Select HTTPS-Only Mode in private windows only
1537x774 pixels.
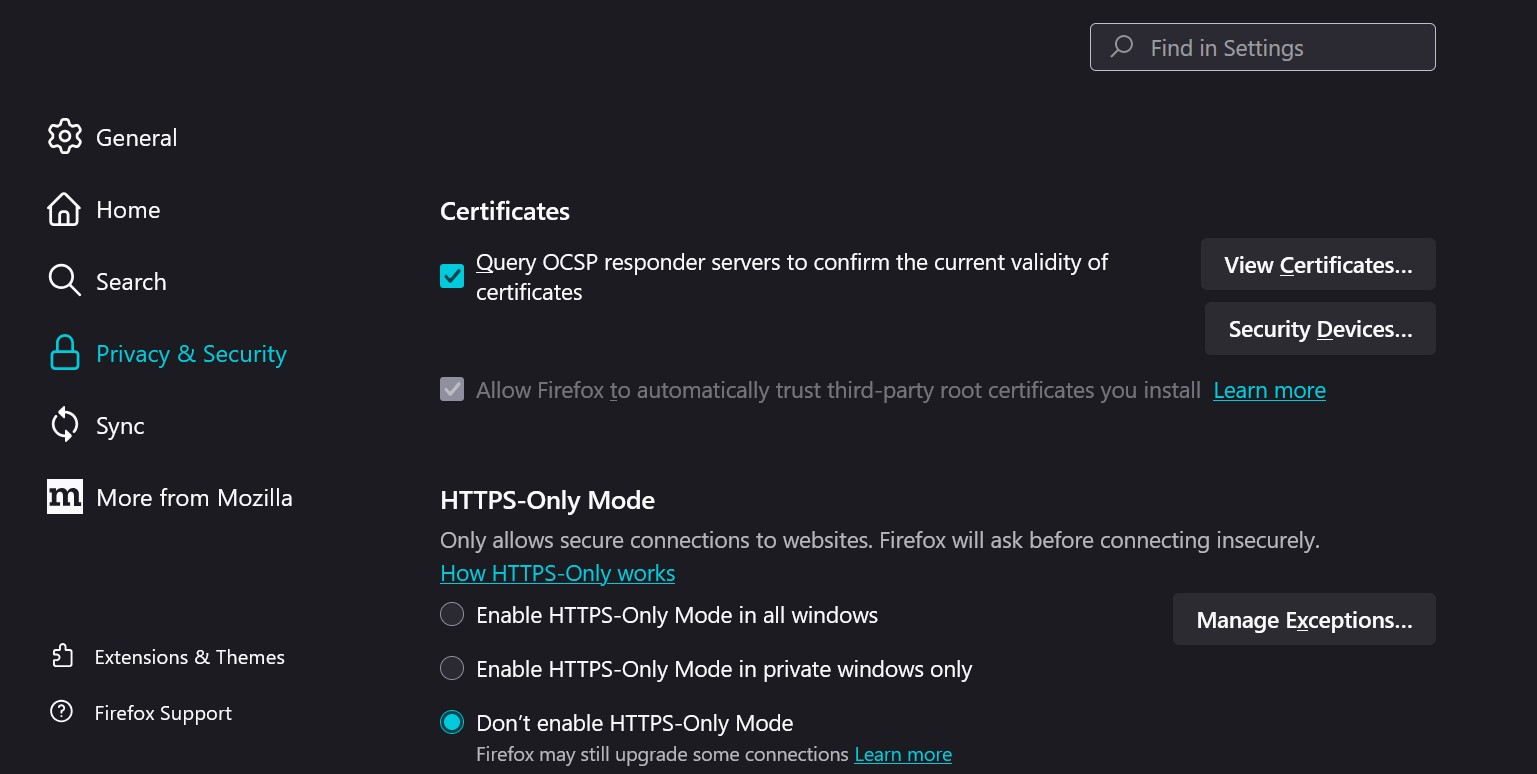click(x=452, y=668)
